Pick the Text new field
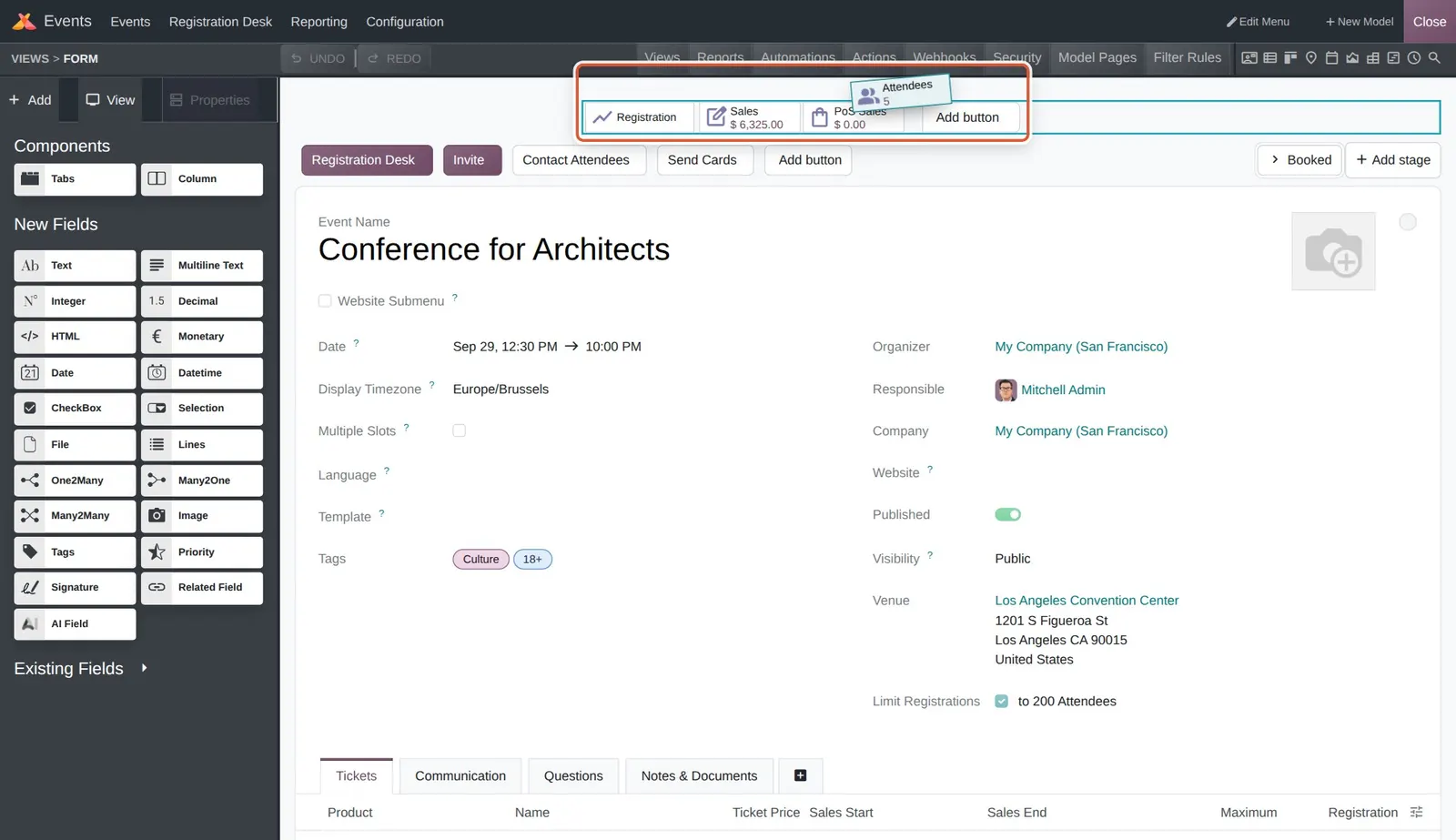1456x840 pixels. (75, 266)
